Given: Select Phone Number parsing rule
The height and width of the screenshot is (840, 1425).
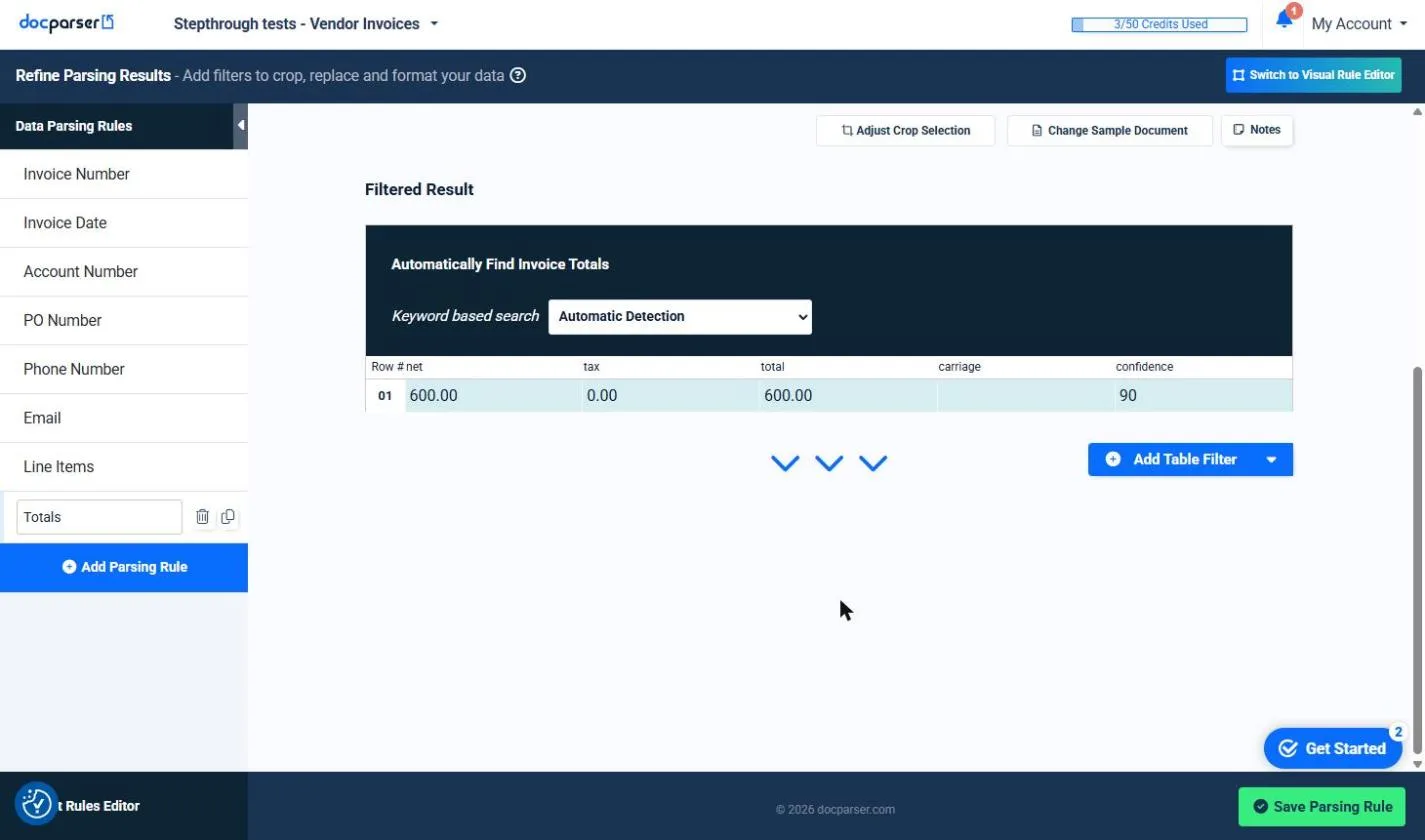Looking at the screenshot, I should coord(124,369).
